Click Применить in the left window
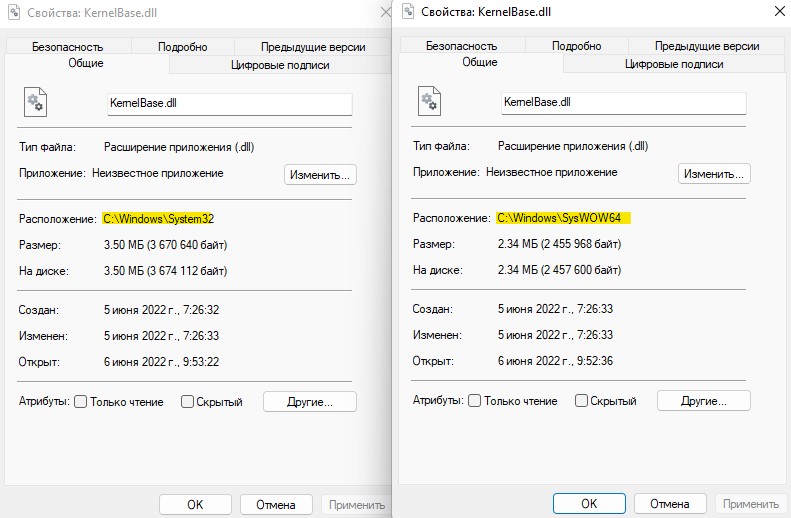 [x=357, y=504]
